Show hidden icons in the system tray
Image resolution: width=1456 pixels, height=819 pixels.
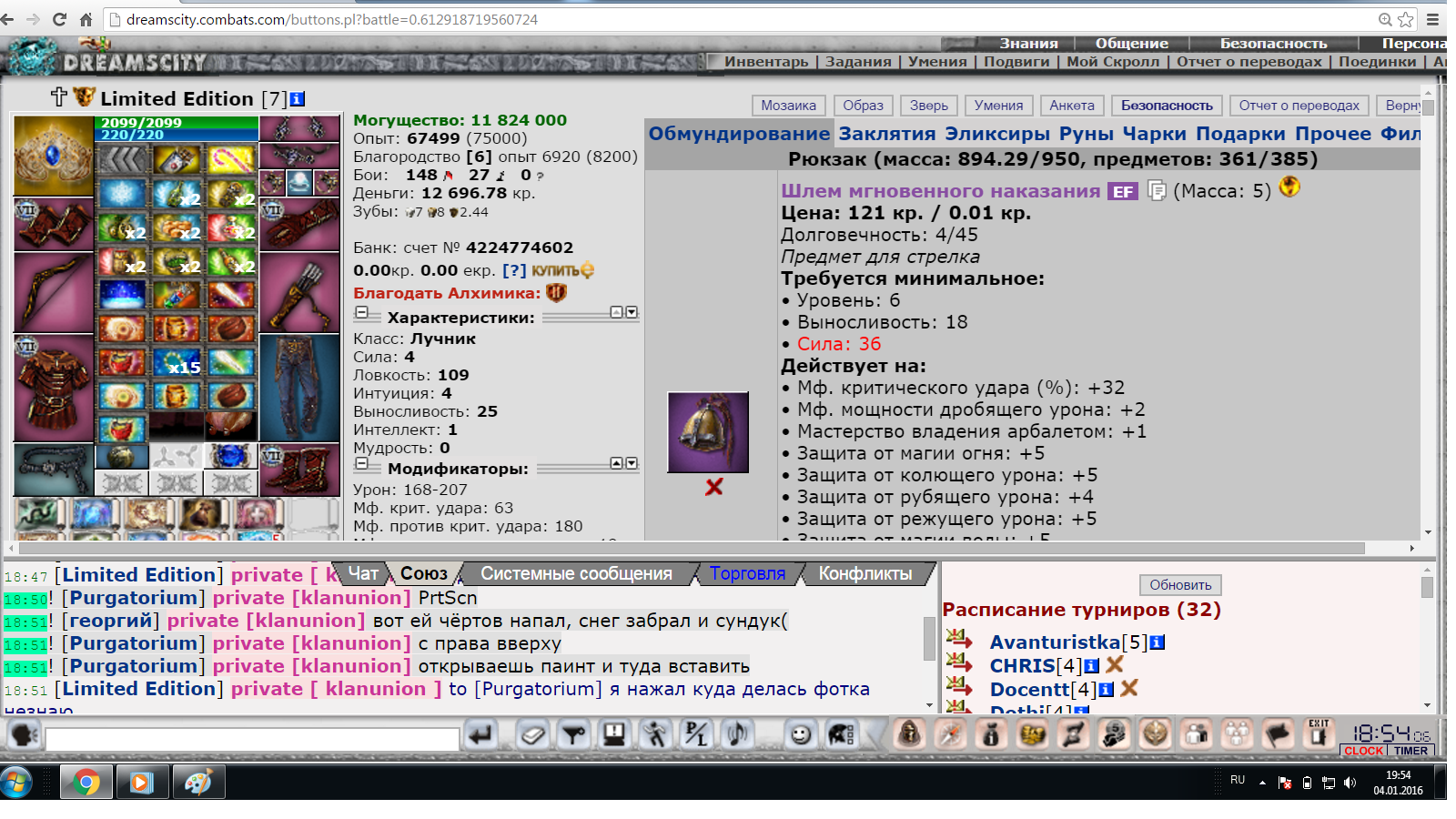1262,783
